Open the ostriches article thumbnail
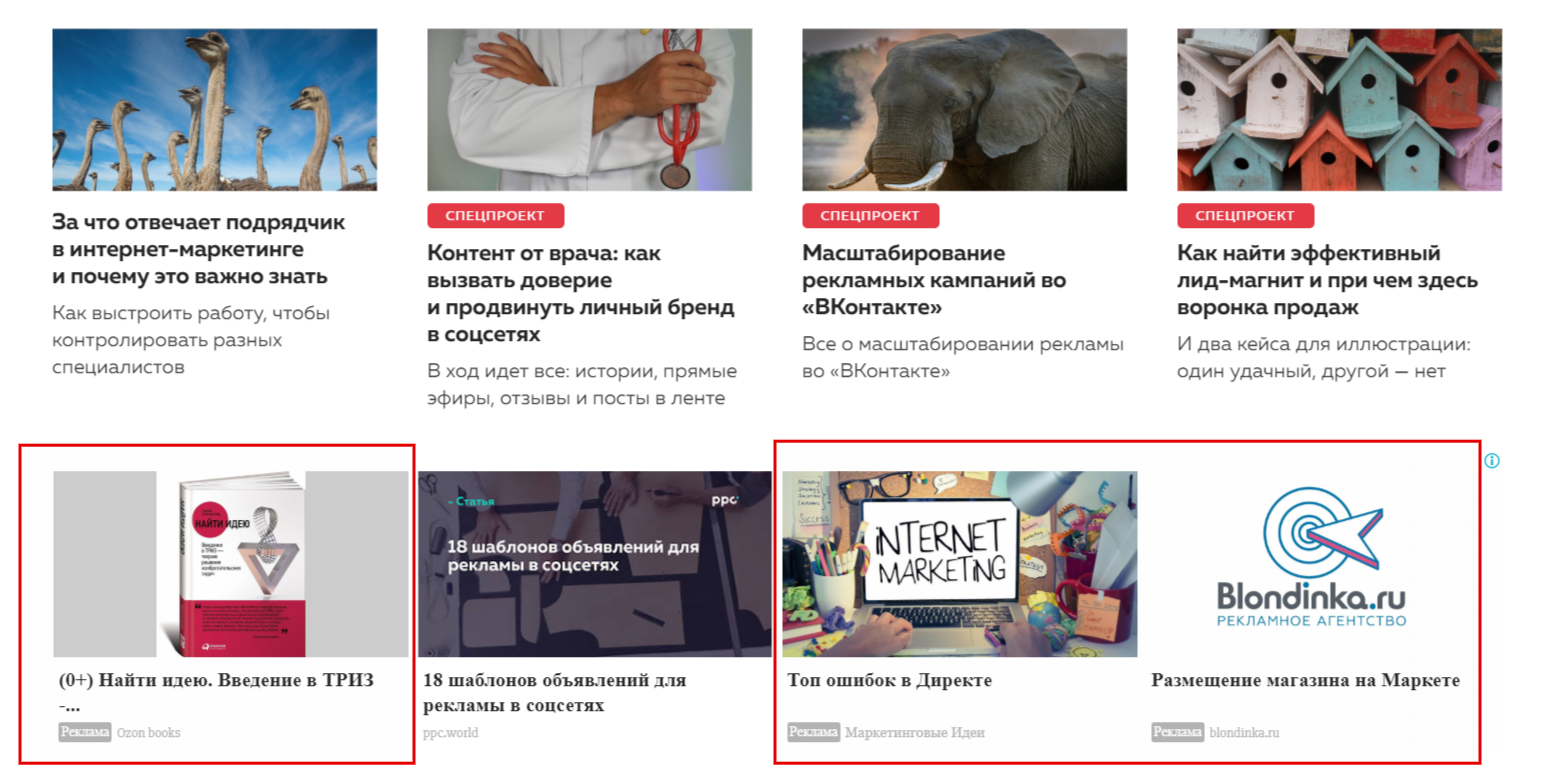1545x781 pixels. tap(215, 110)
